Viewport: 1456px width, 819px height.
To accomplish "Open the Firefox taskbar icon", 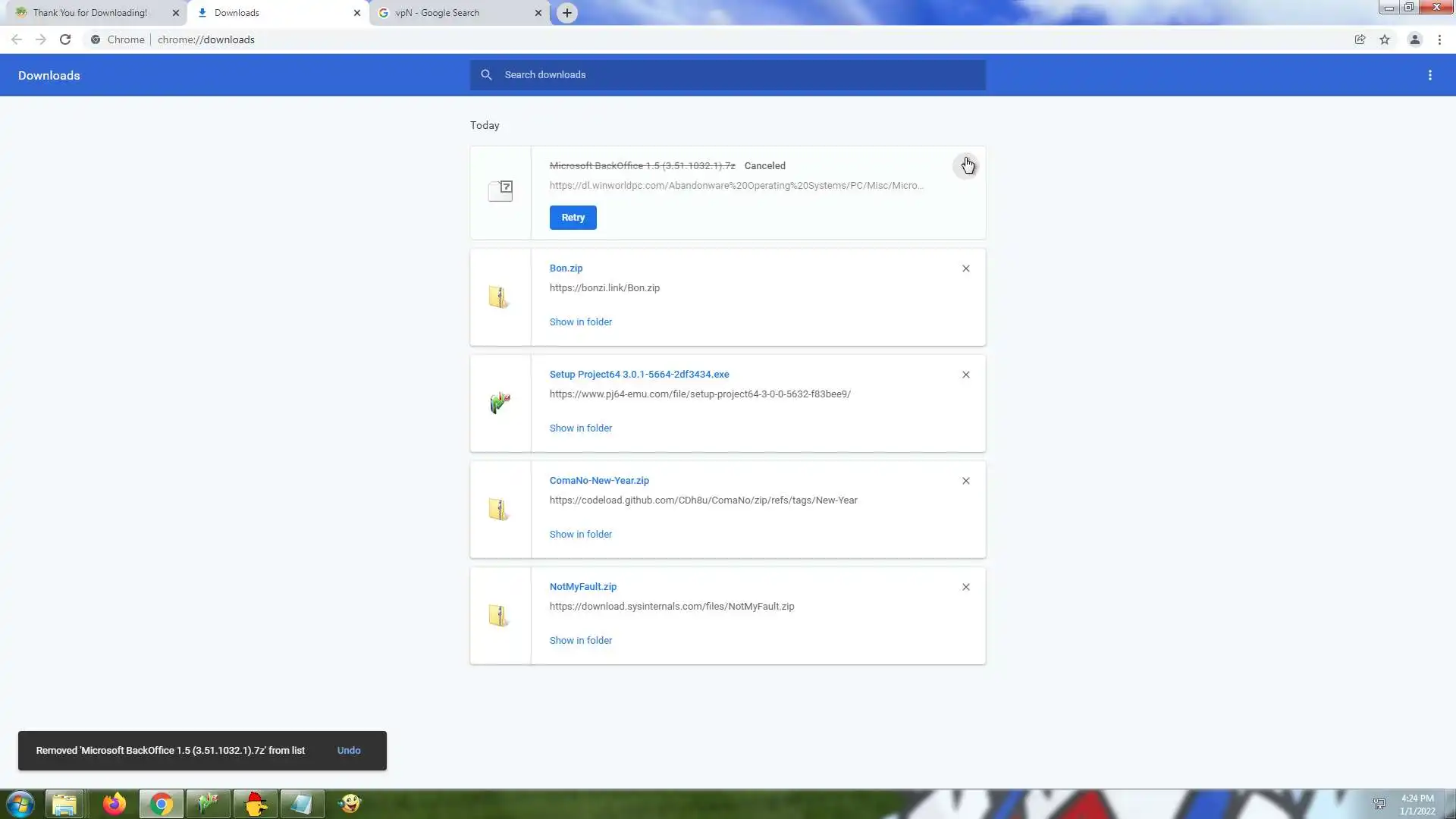I will pos(115,804).
